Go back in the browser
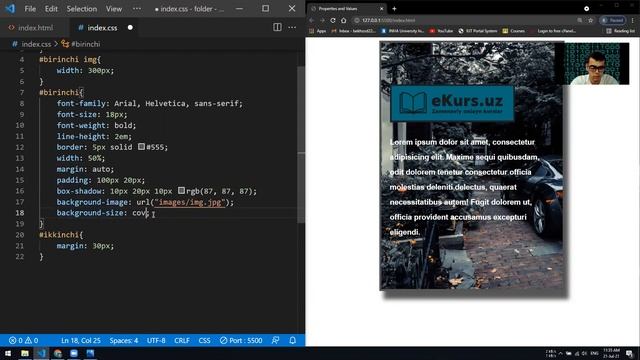The image size is (640, 360). pos(311,20)
